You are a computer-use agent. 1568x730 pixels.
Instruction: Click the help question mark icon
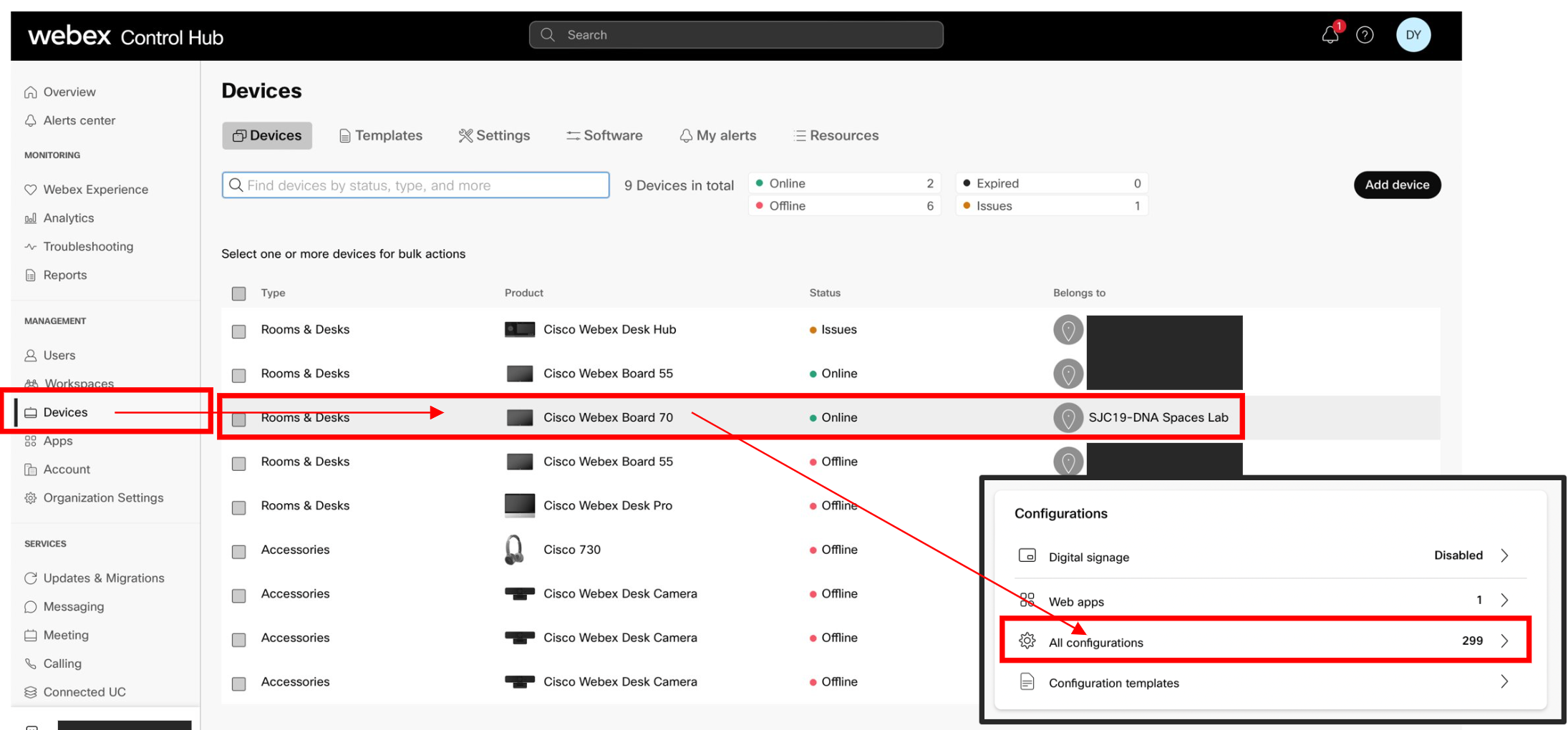coord(1365,35)
